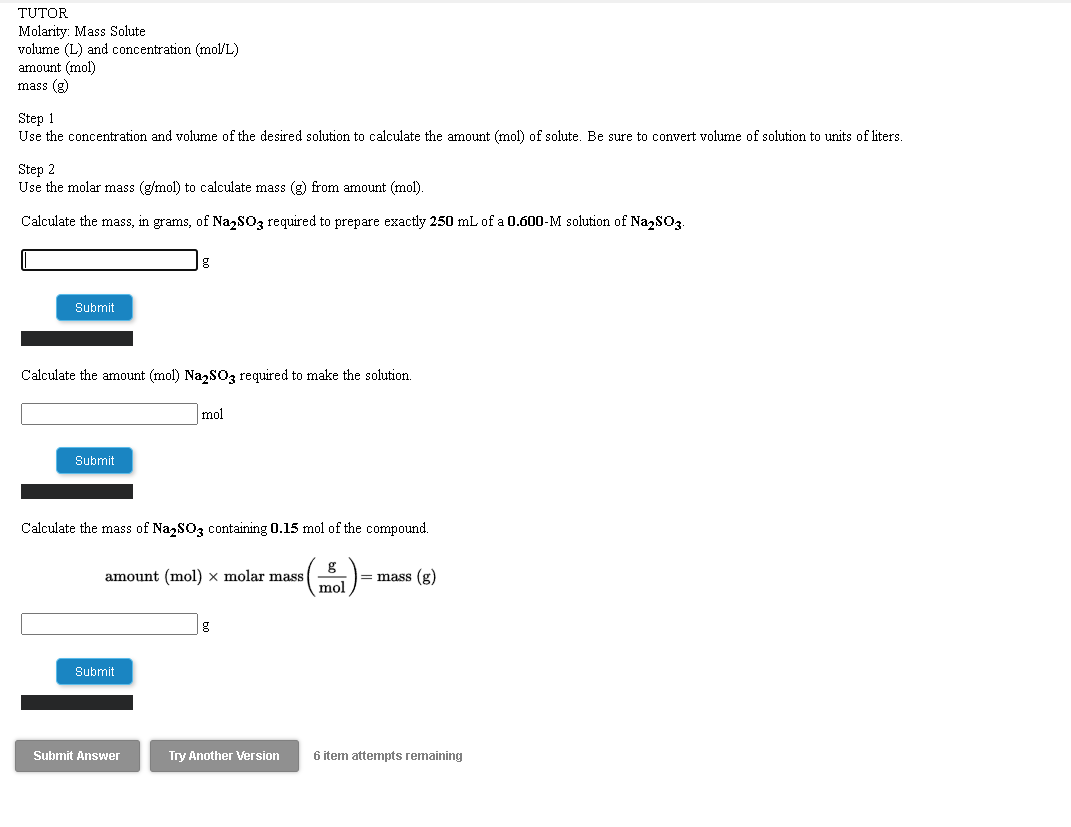Click the Submit Answer button
This screenshot has width=1071, height=827.
tap(77, 756)
